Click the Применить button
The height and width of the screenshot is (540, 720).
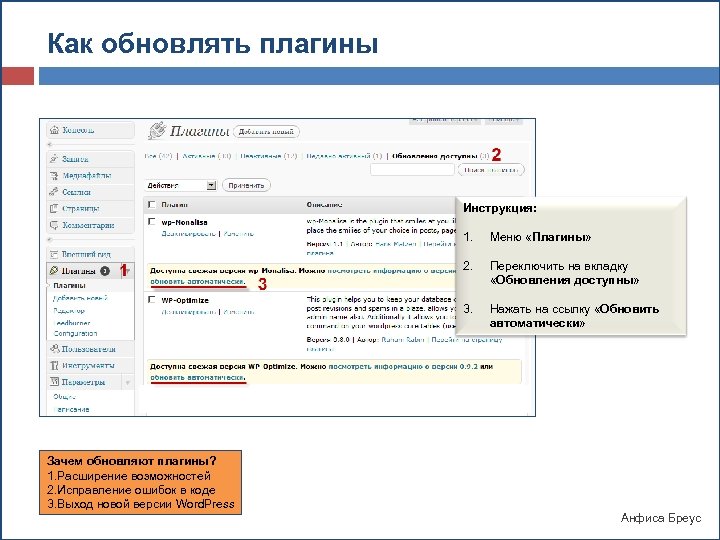coord(246,186)
